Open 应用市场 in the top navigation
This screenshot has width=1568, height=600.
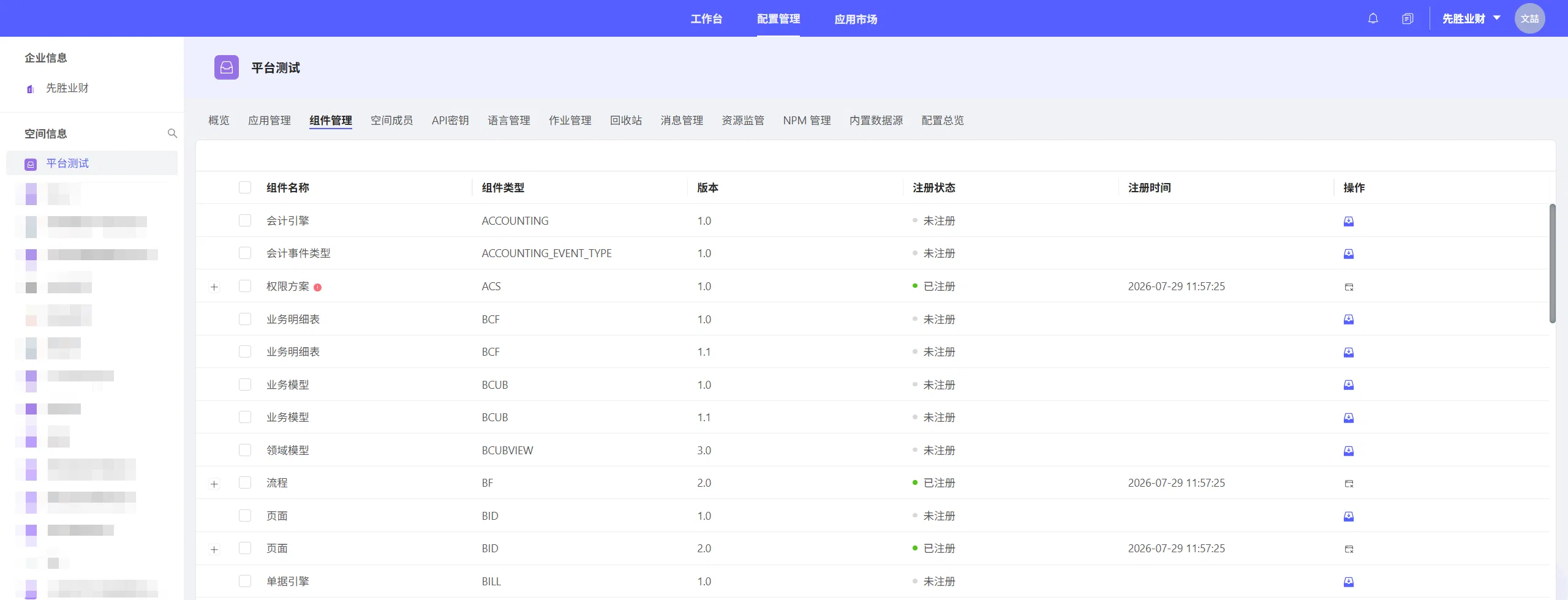click(856, 19)
